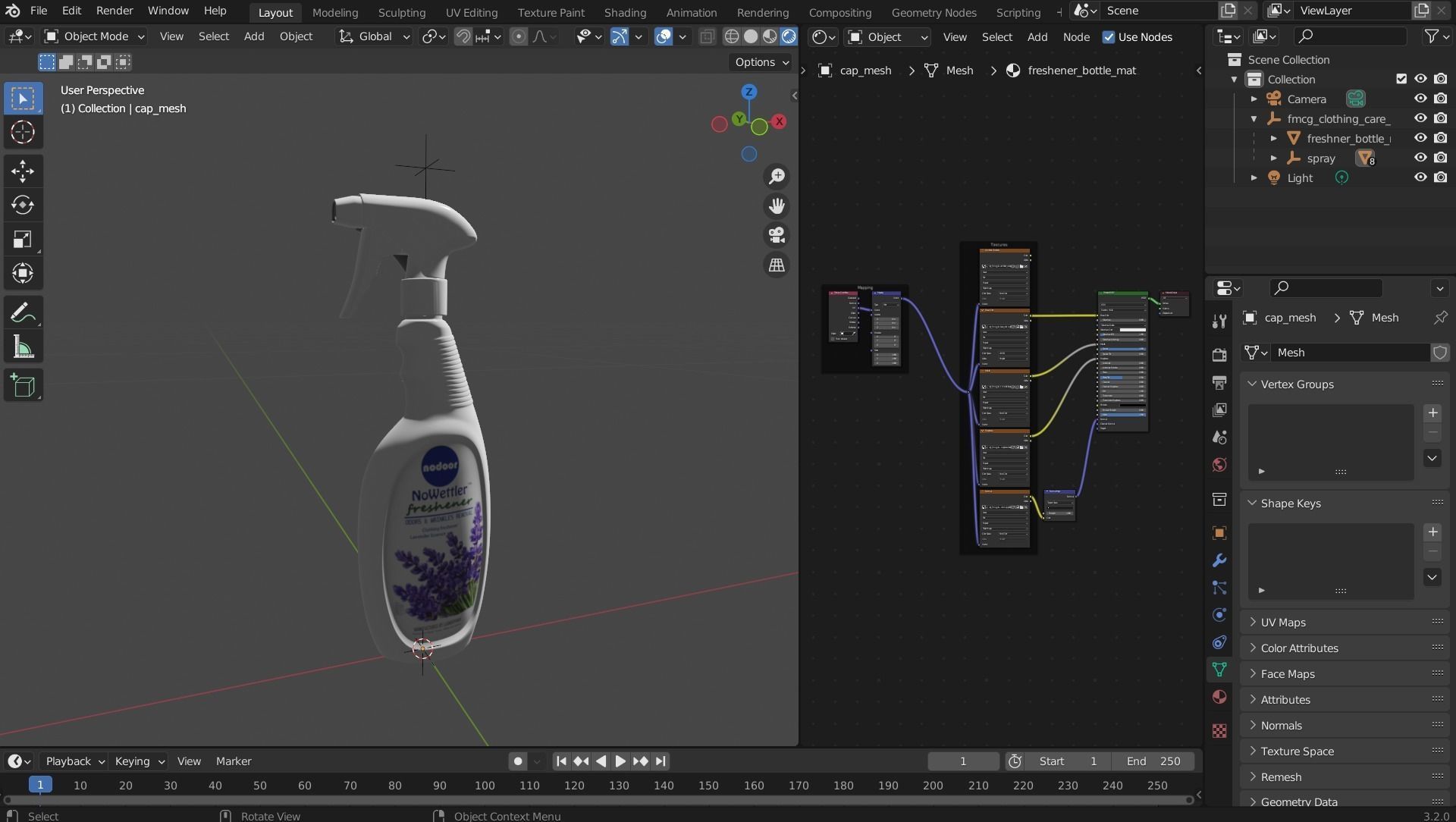Add a new shape key with plus
This screenshot has height=822, width=1456.
pyautogui.click(x=1432, y=532)
